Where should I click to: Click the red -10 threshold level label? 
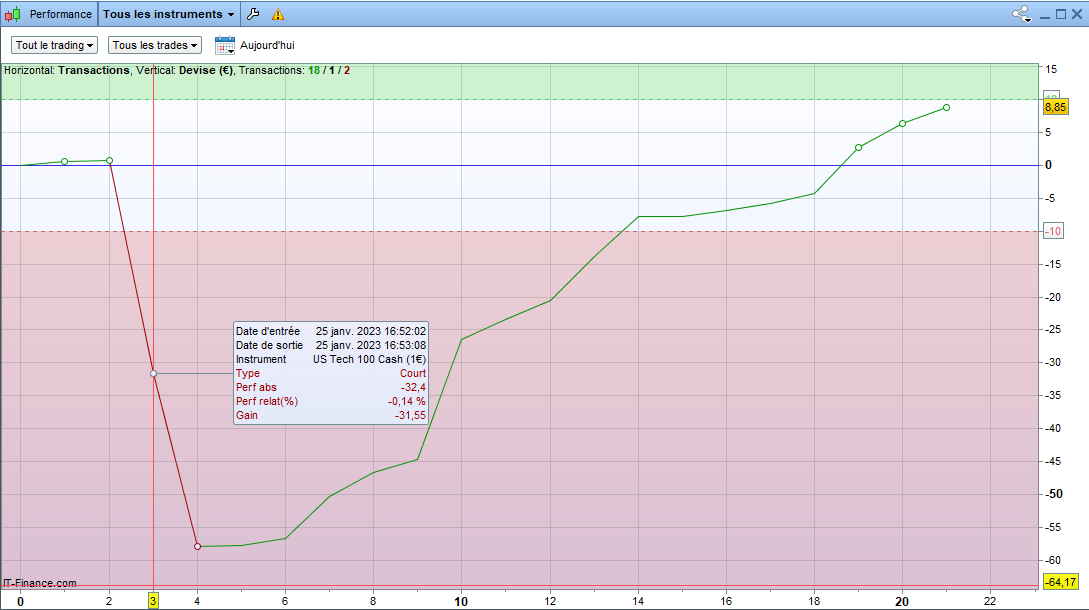(1053, 232)
